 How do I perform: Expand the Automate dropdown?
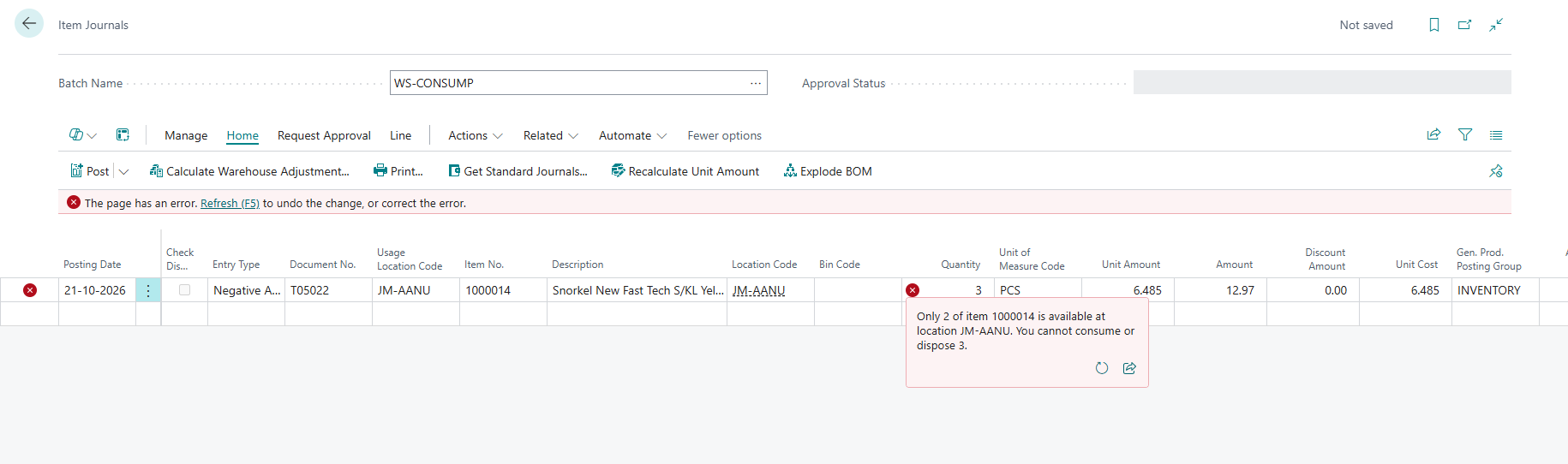click(632, 135)
